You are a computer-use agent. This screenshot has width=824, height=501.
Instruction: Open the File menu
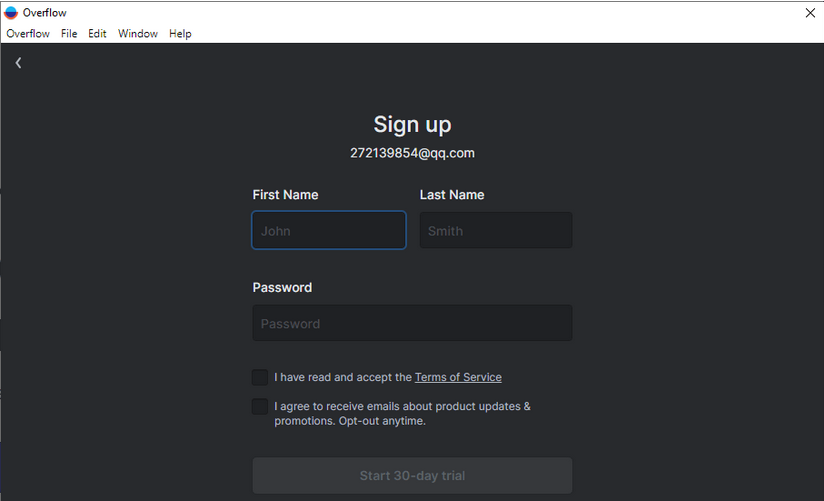[69, 34]
